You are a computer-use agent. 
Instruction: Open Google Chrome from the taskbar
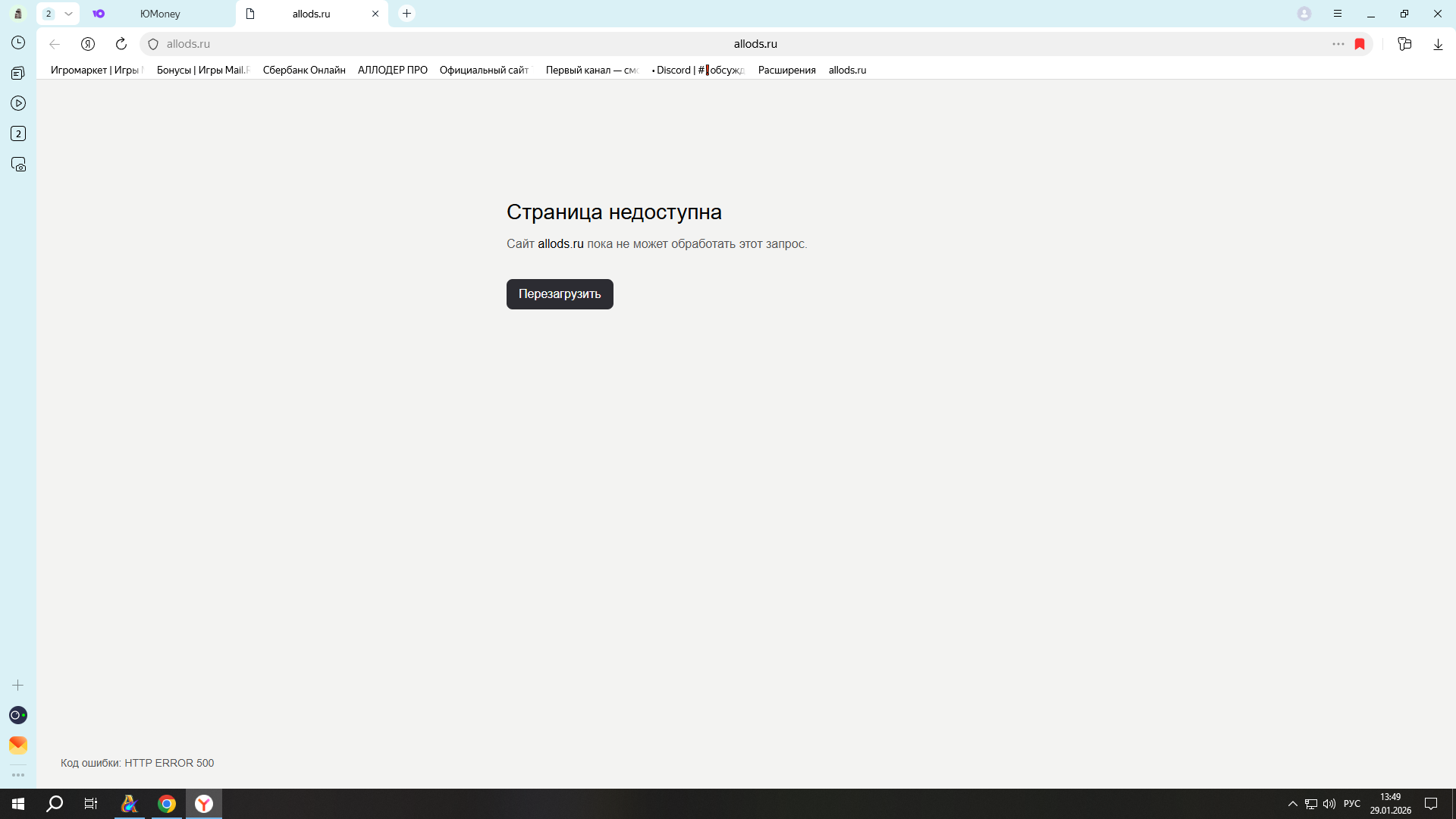[167, 804]
